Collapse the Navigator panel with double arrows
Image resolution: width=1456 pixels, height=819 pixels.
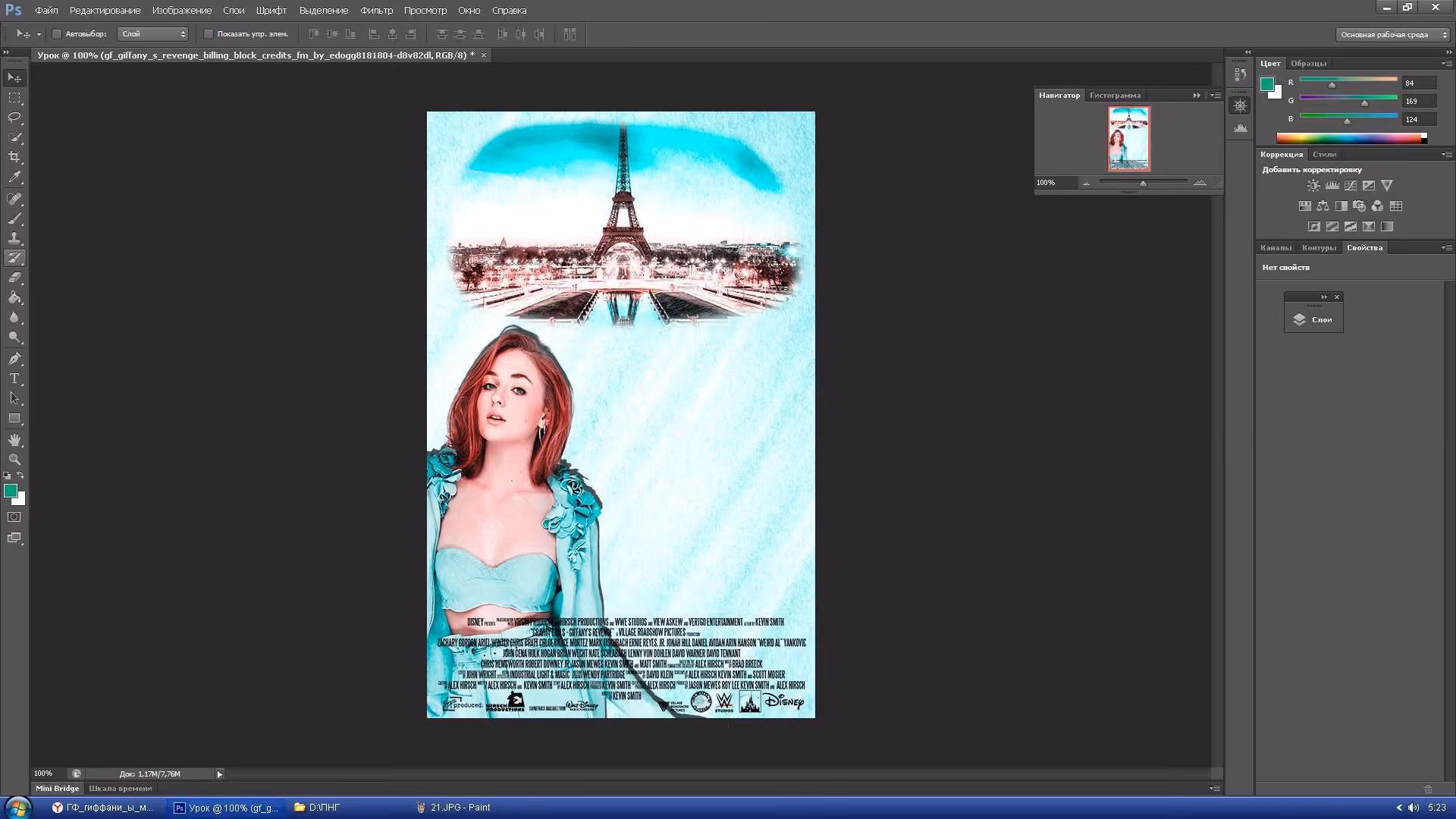1197,96
